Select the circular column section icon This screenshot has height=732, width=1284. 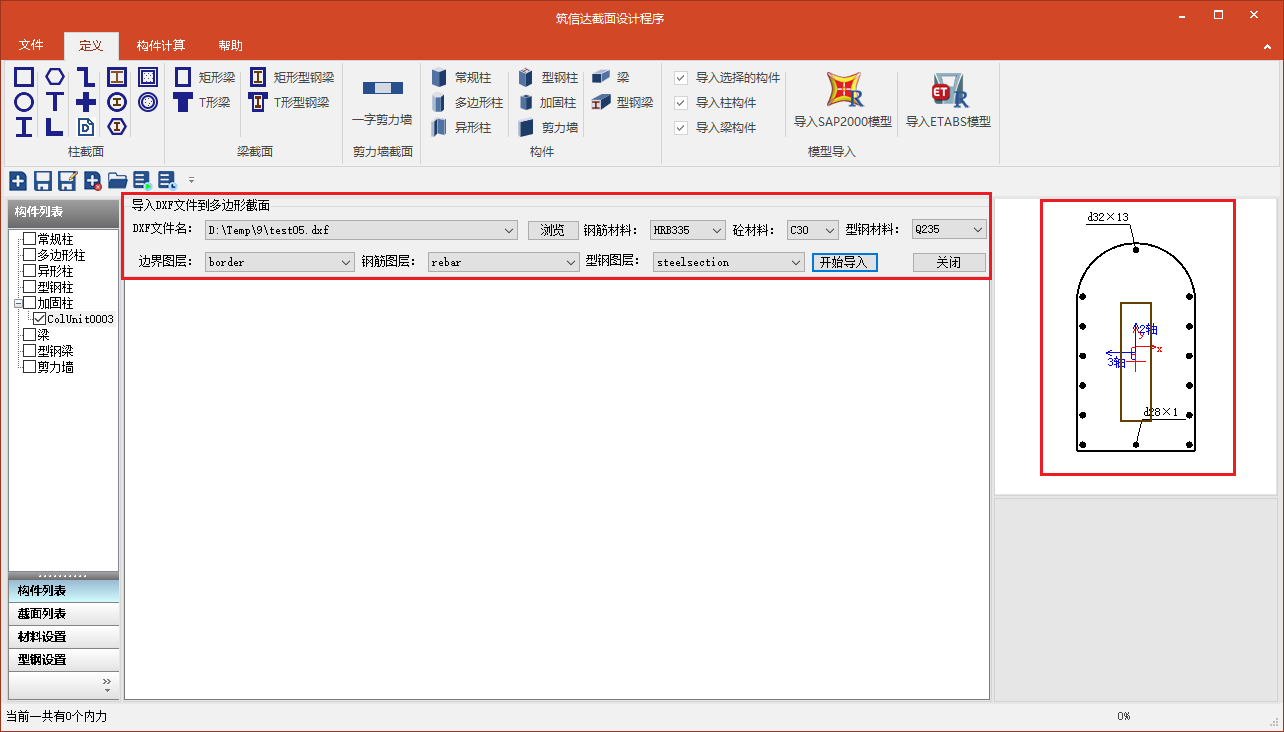24,102
